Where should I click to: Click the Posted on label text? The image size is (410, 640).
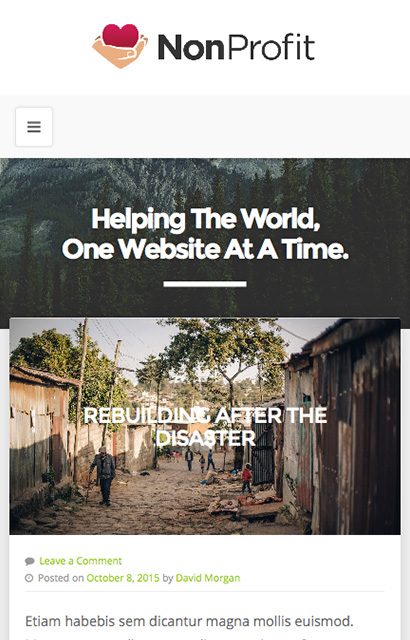[x=61, y=578]
